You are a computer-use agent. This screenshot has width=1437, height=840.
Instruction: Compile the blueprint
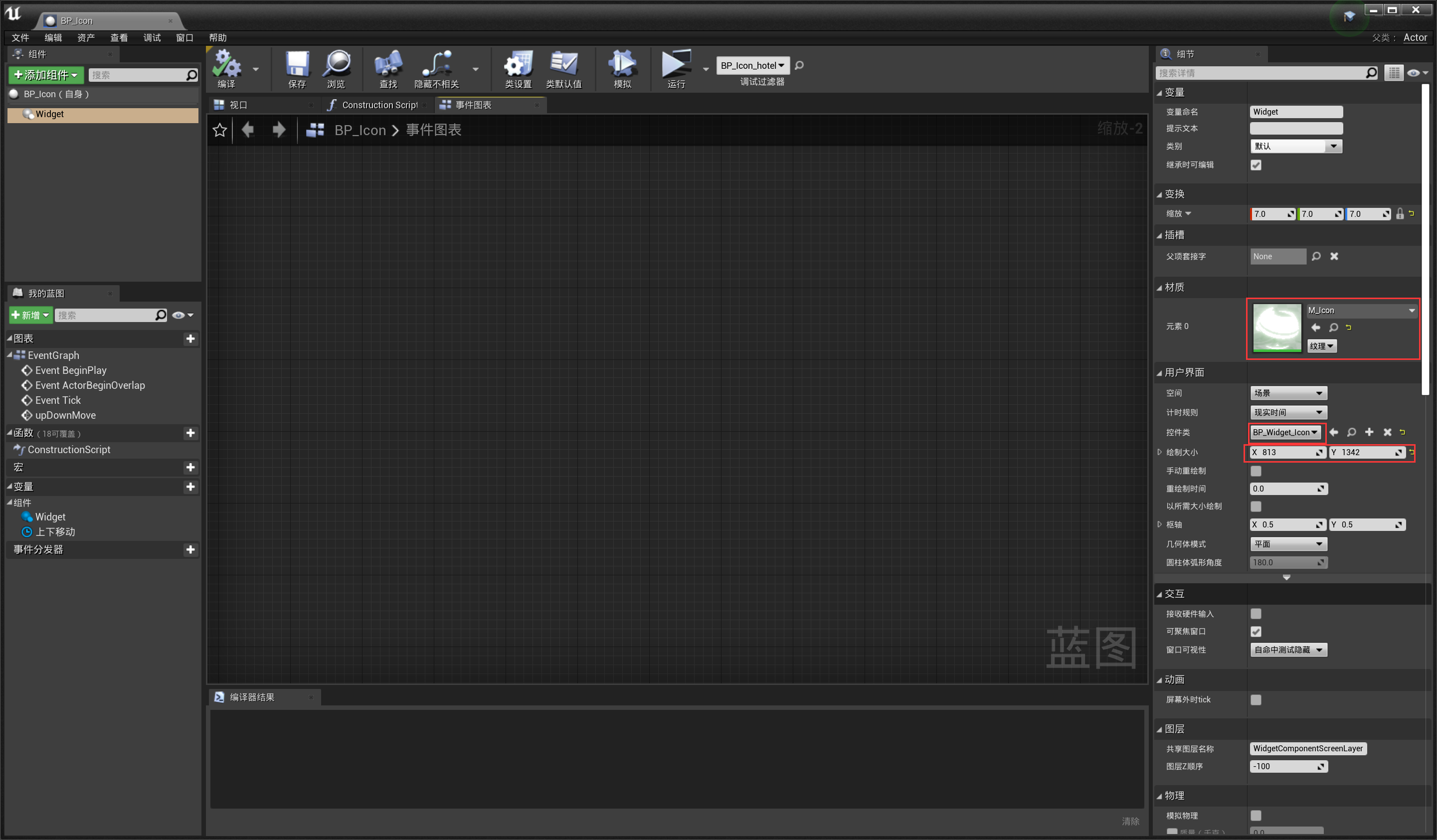227,68
